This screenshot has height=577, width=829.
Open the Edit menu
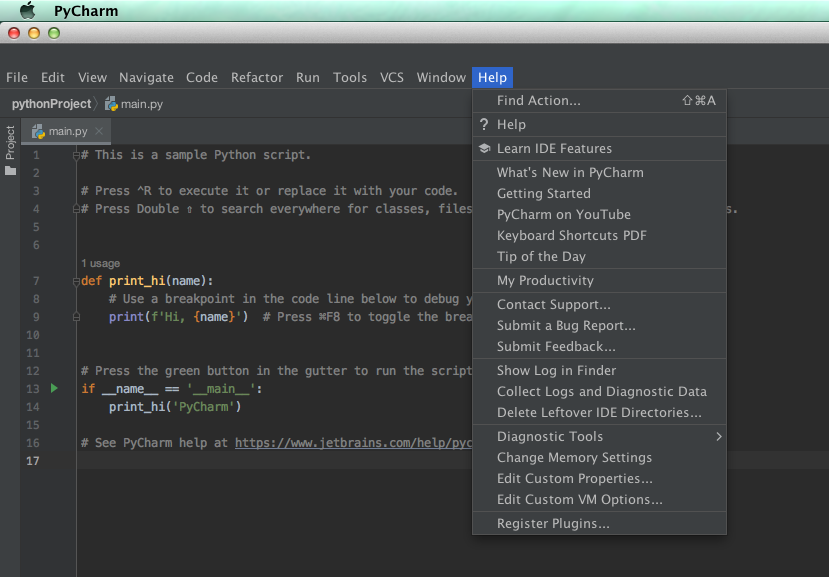point(53,77)
